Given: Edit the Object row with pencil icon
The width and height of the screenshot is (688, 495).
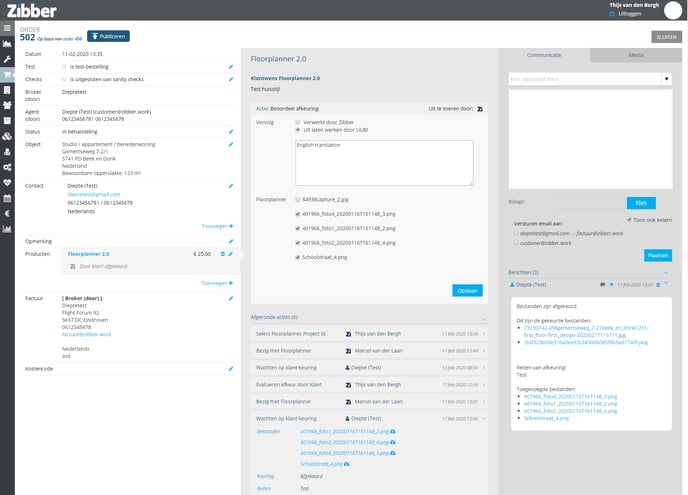Looking at the screenshot, I should click(x=231, y=146).
